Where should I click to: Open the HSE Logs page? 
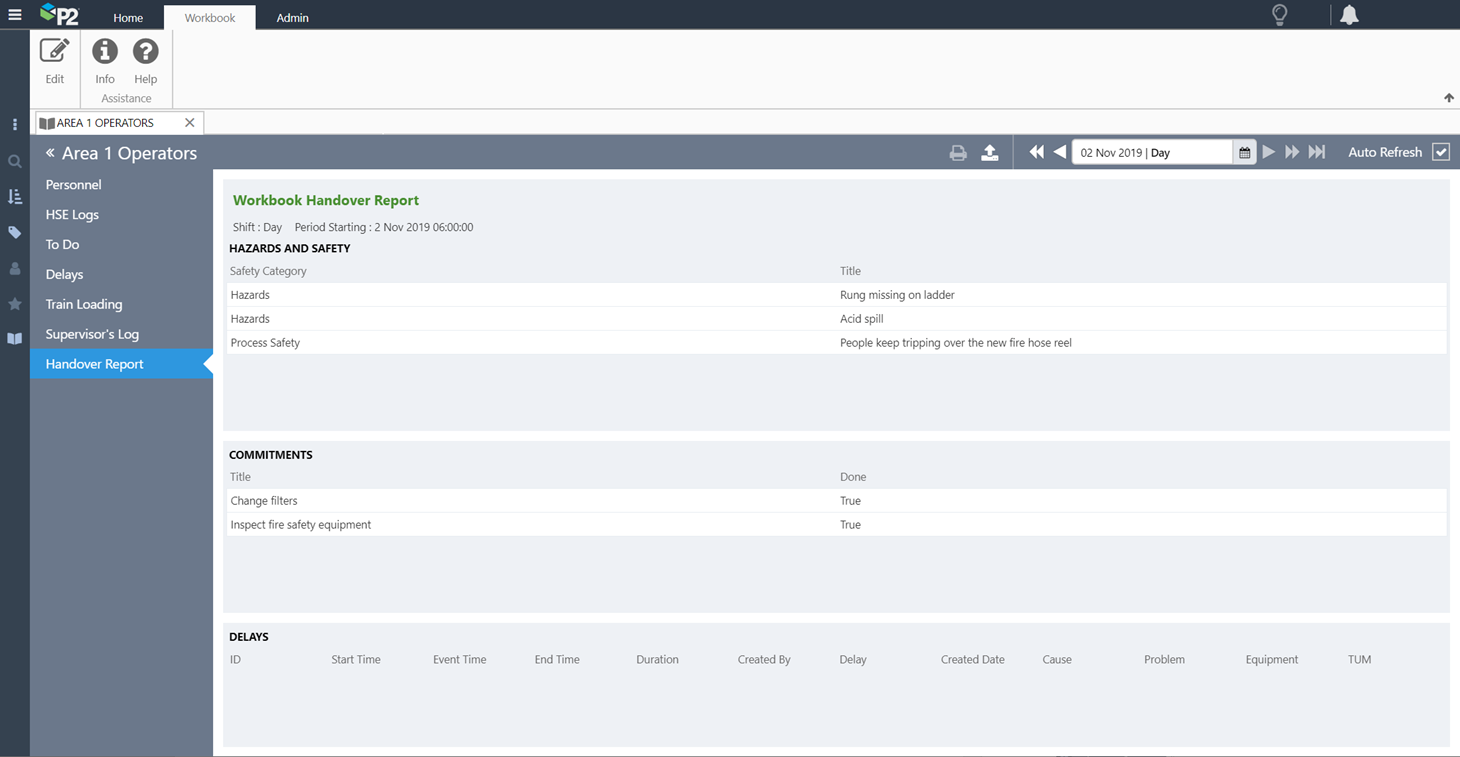(72, 214)
